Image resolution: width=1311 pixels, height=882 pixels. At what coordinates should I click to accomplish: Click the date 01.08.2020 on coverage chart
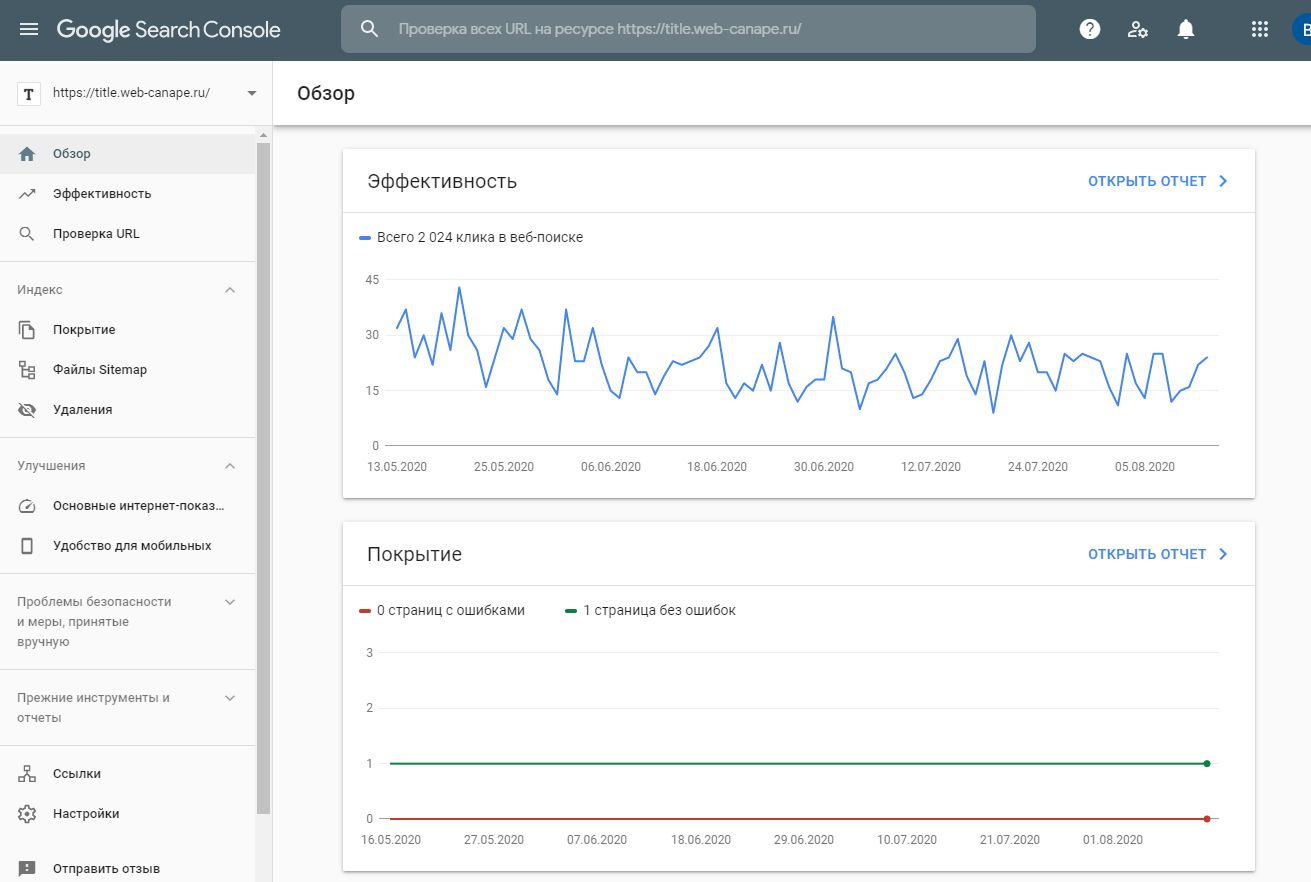pyautogui.click(x=1112, y=840)
